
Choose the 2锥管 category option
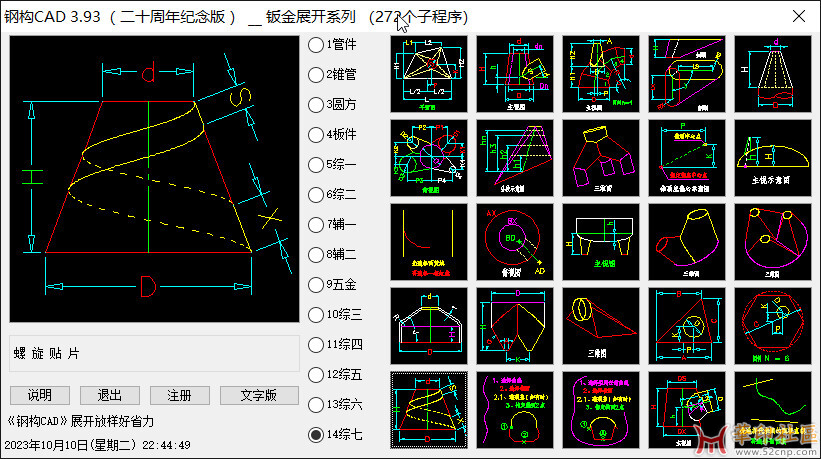pos(316,75)
